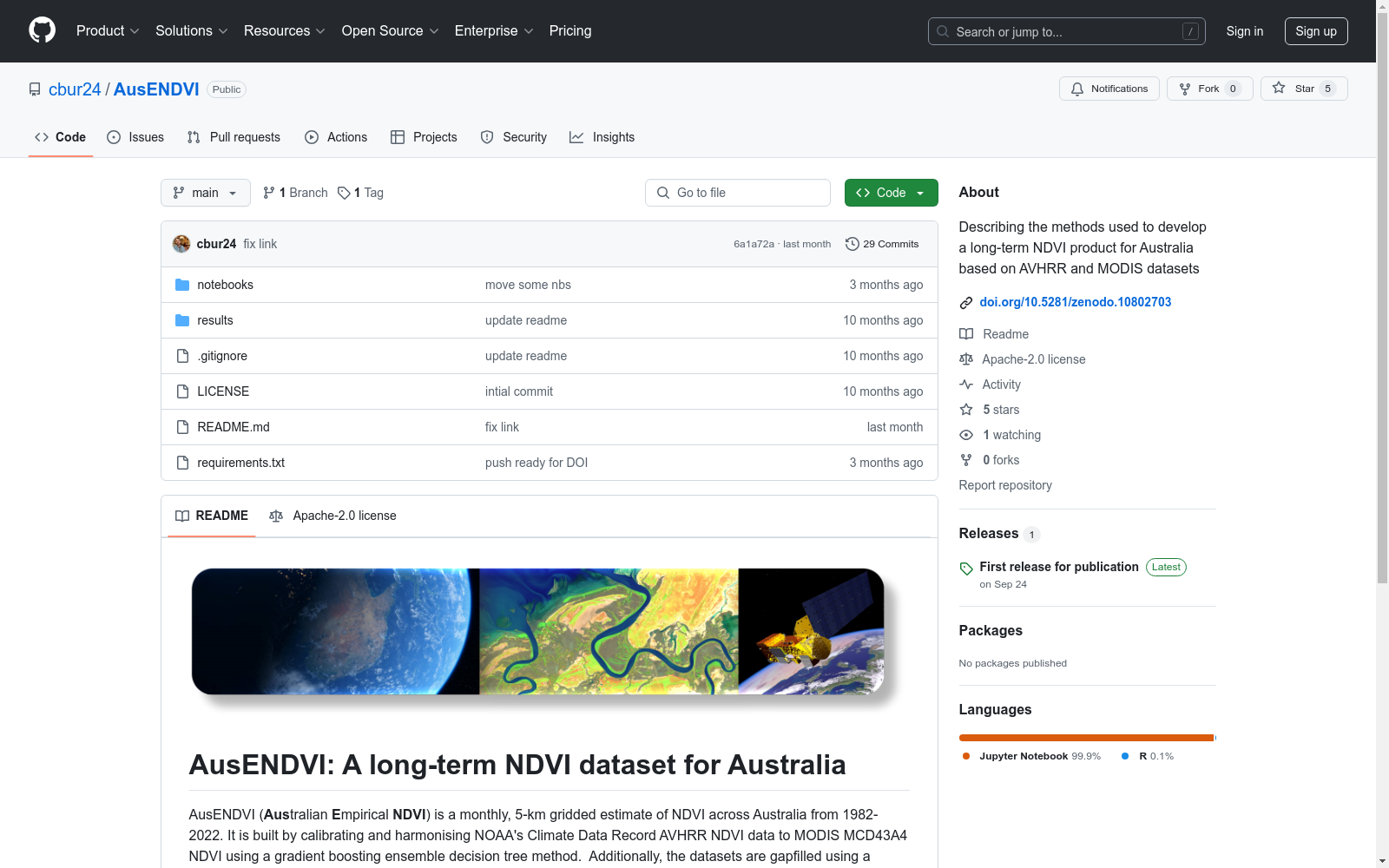
Task: Expand the Solutions menu
Action: pyautogui.click(x=192, y=30)
